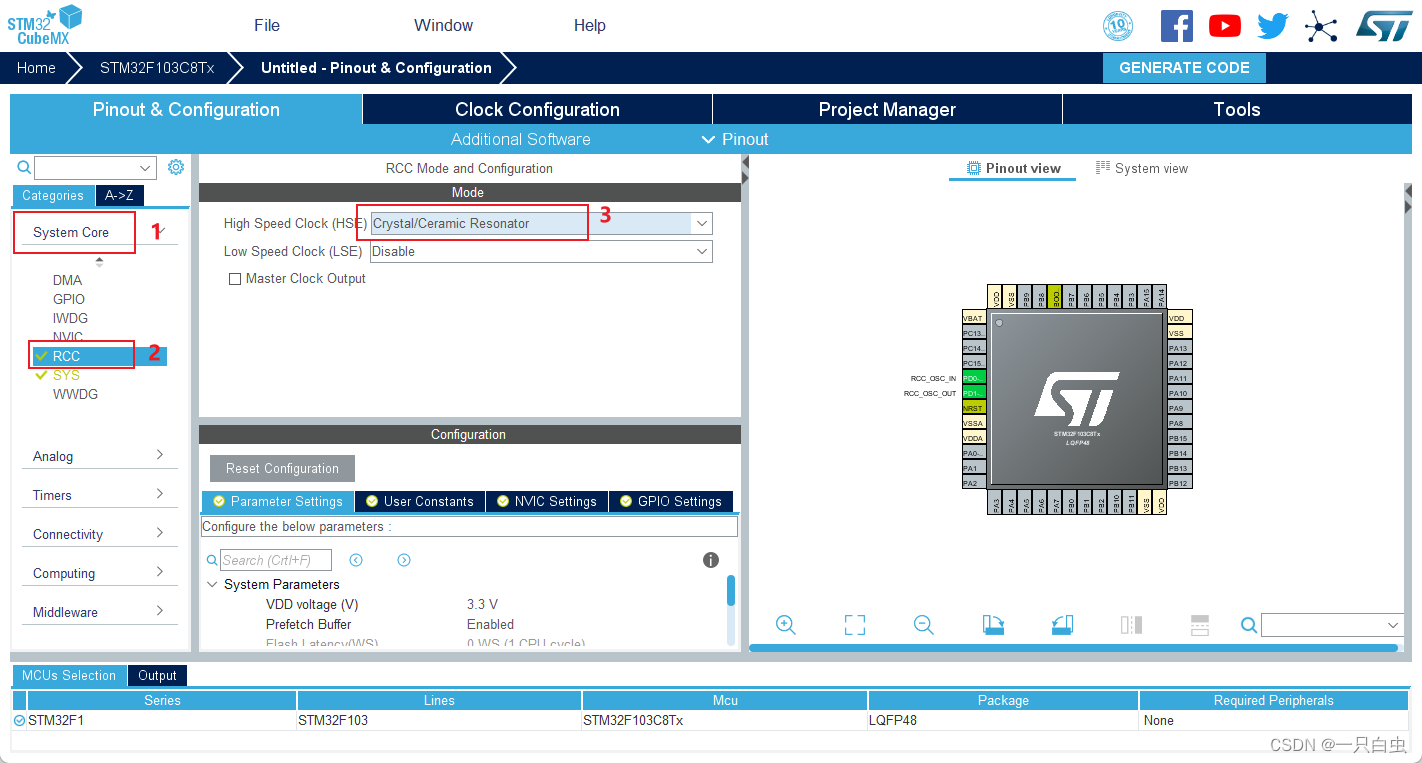Switch to the Clock Configuration tab
Screen dimensions: 1422x763
pos(536,109)
